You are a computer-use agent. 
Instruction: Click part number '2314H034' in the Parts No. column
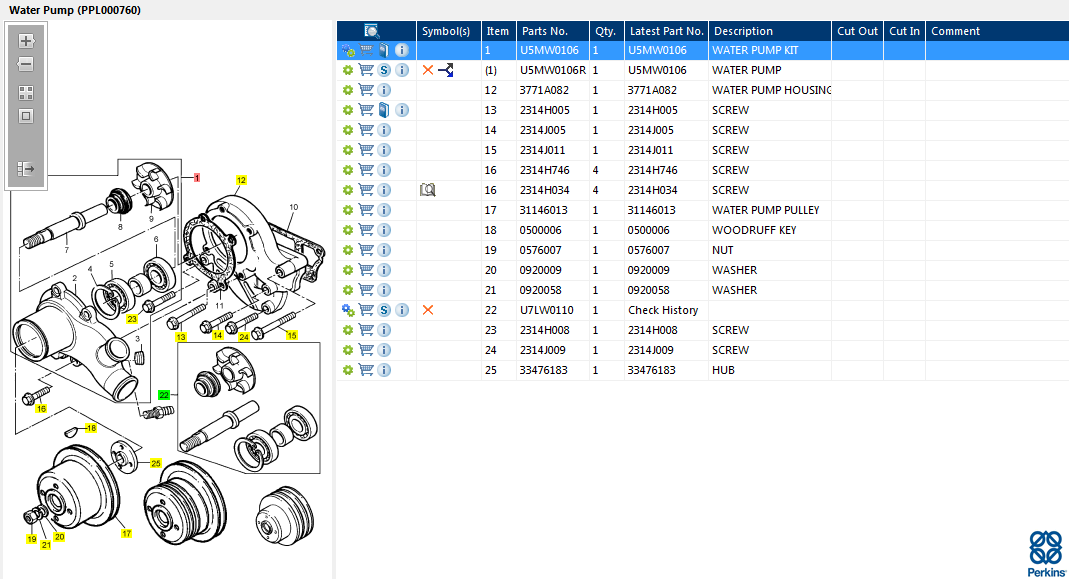click(x=544, y=190)
